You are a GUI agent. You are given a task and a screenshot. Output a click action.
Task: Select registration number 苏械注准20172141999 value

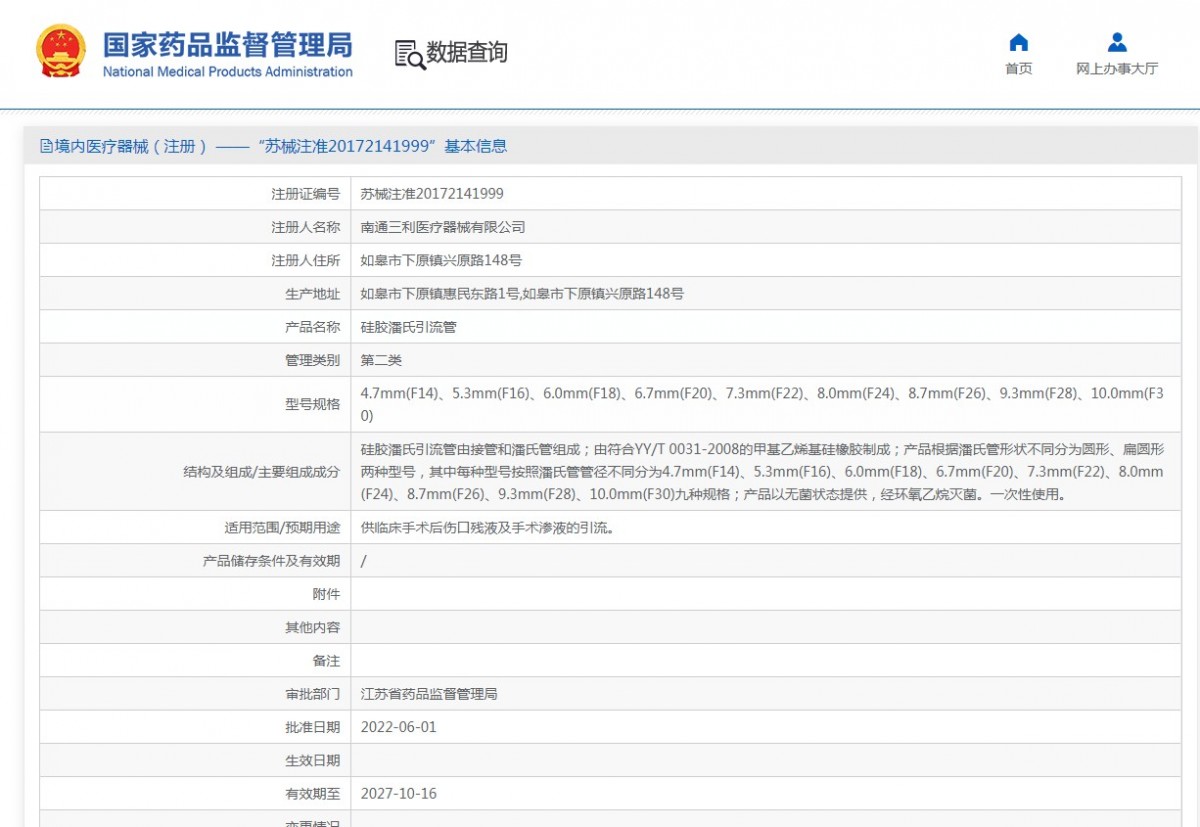coord(432,194)
